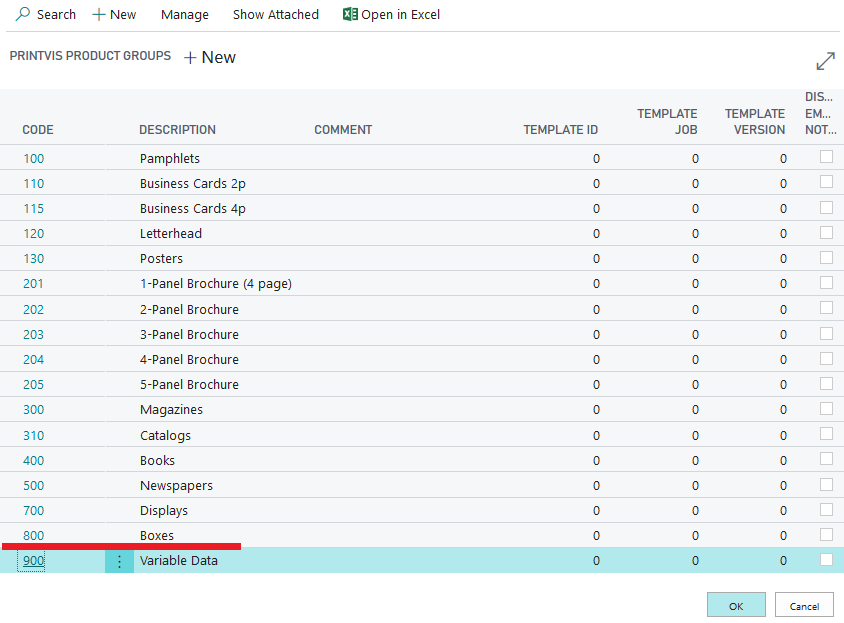Viewport: 844px width, 623px height.
Task: Click New in the top toolbar
Action: [x=114, y=15]
